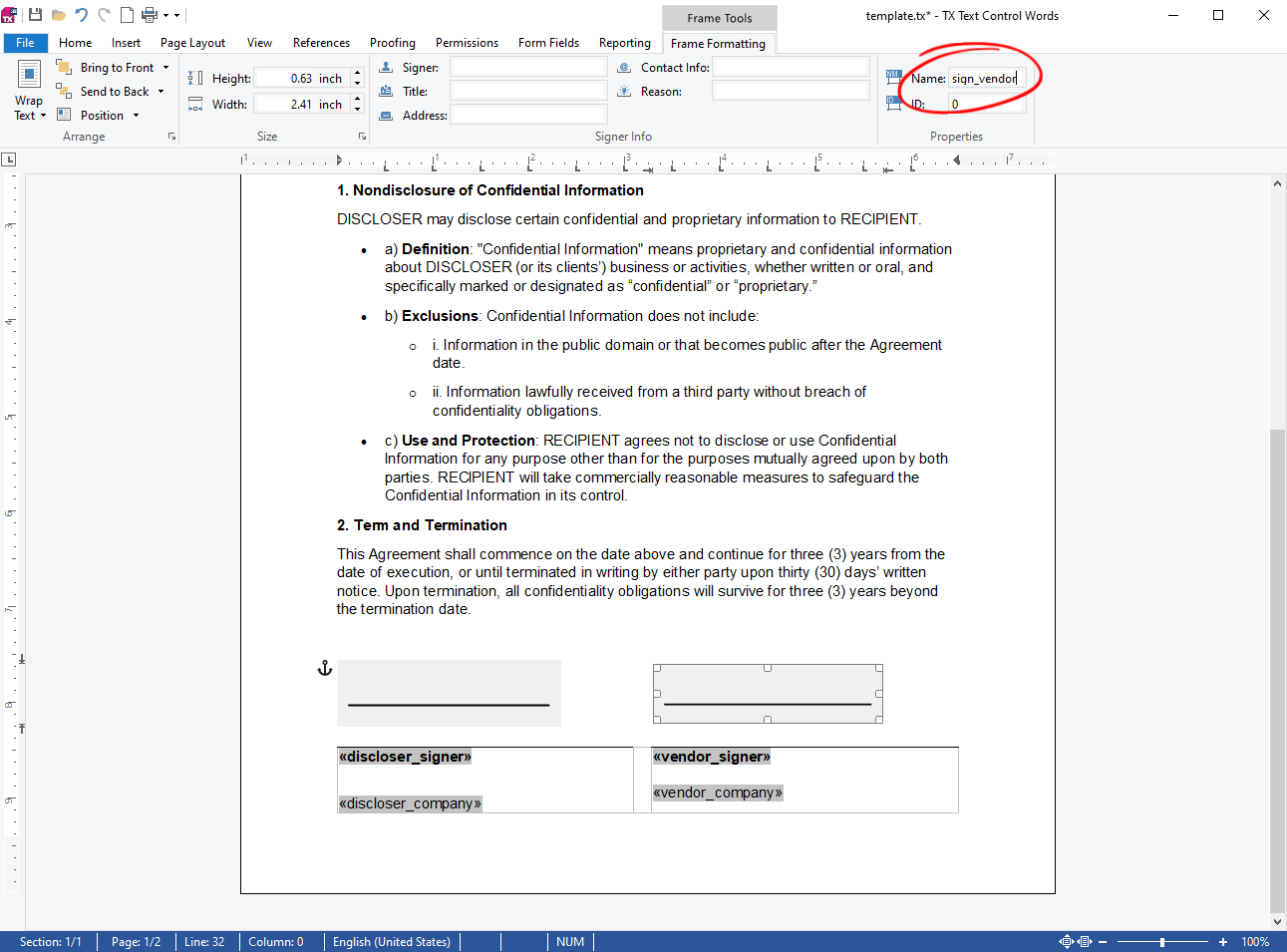Click the Save icon in quick access toolbar
This screenshot has height=952, width=1287.
(x=35, y=15)
